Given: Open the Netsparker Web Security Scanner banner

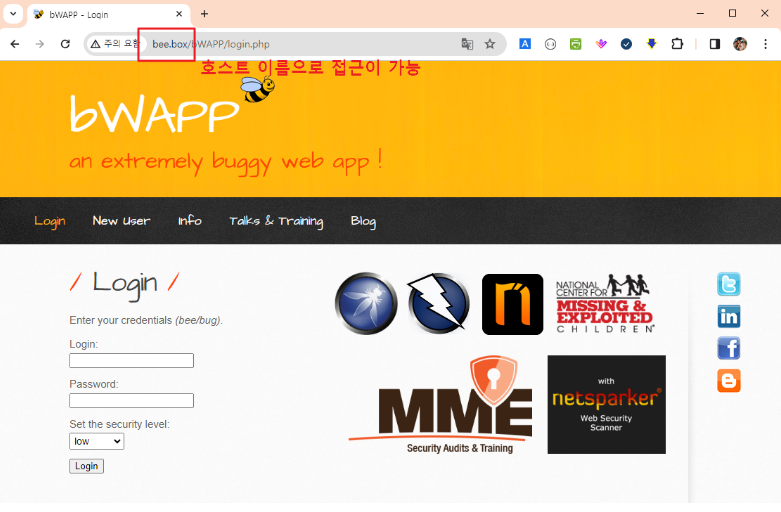Looking at the screenshot, I should tap(606, 404).
